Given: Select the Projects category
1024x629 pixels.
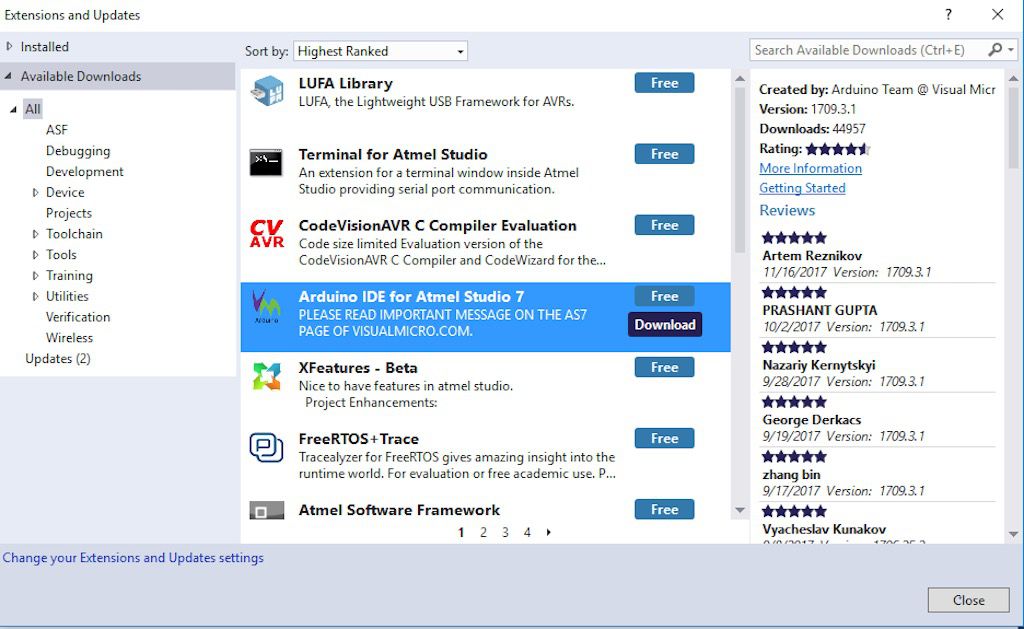Looking at the screenshot, I should coord(69,214).
